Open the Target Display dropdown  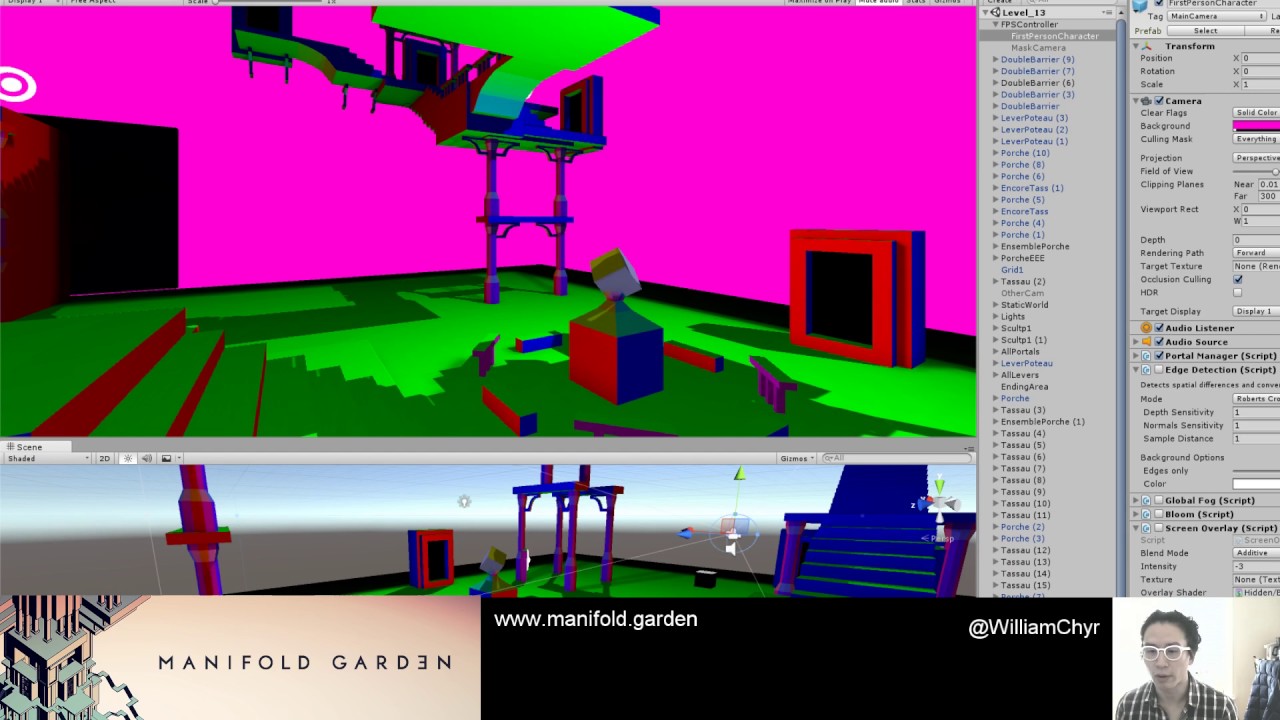point(1257,312)
